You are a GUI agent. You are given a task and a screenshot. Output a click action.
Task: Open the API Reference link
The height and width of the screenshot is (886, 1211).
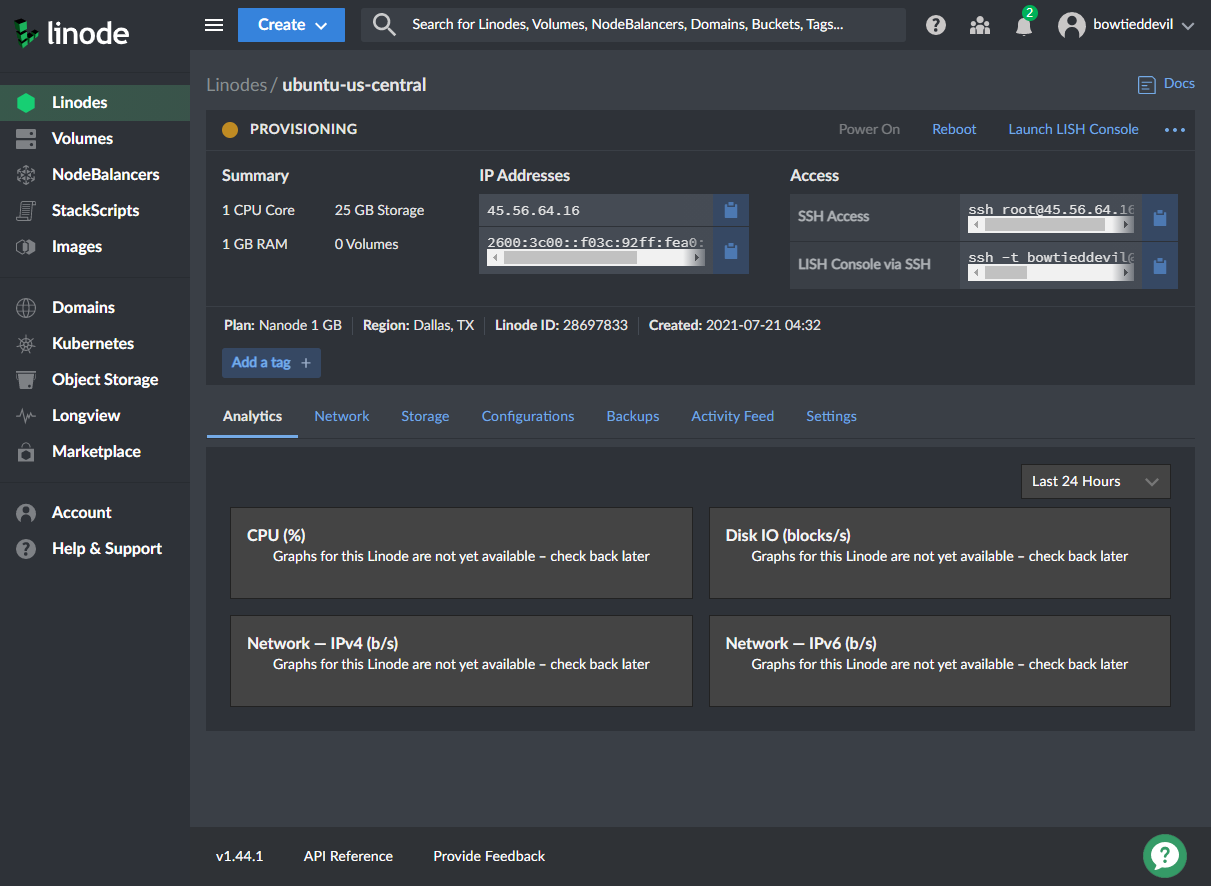[x=348, y=856]
